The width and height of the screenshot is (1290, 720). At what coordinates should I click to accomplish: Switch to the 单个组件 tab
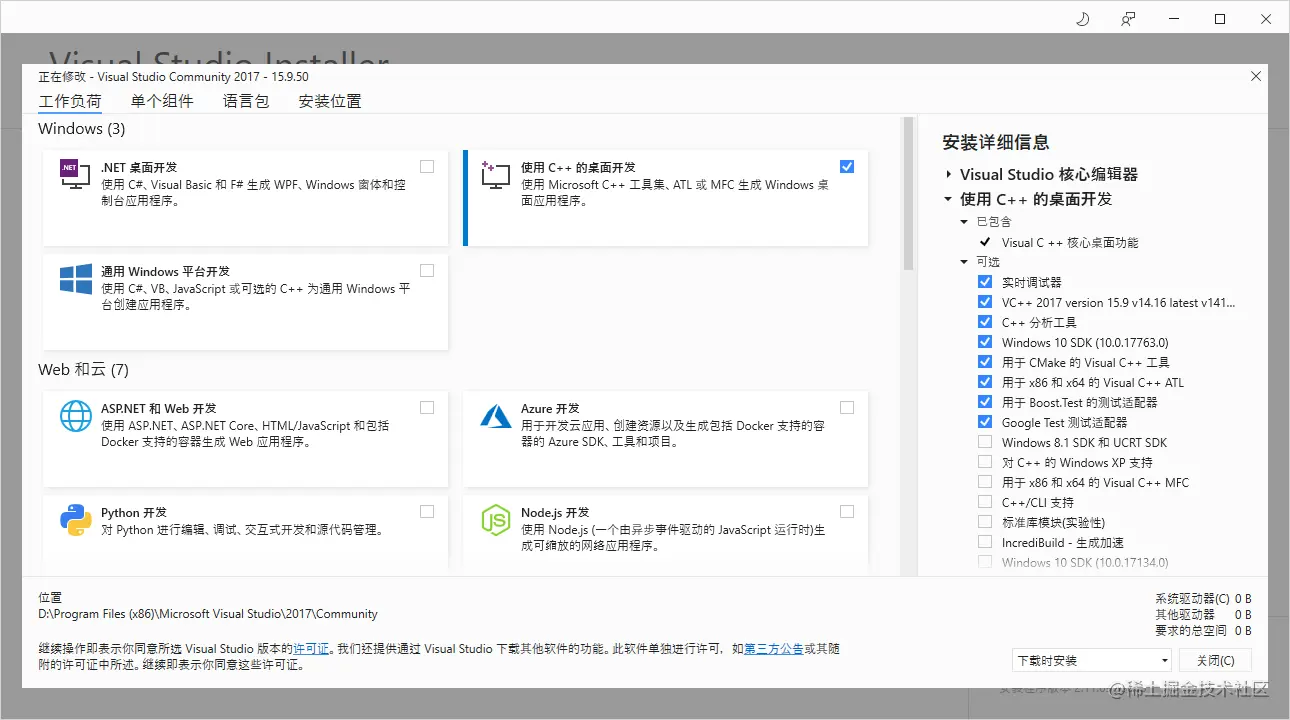tap(162, 100)
